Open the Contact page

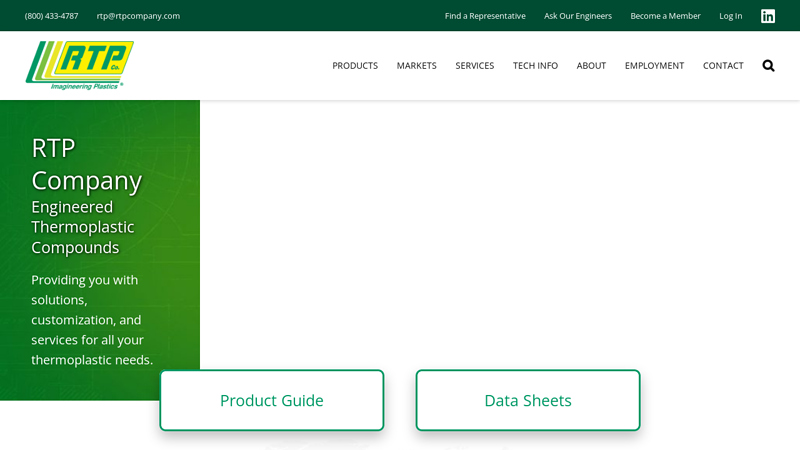(723, 66)
